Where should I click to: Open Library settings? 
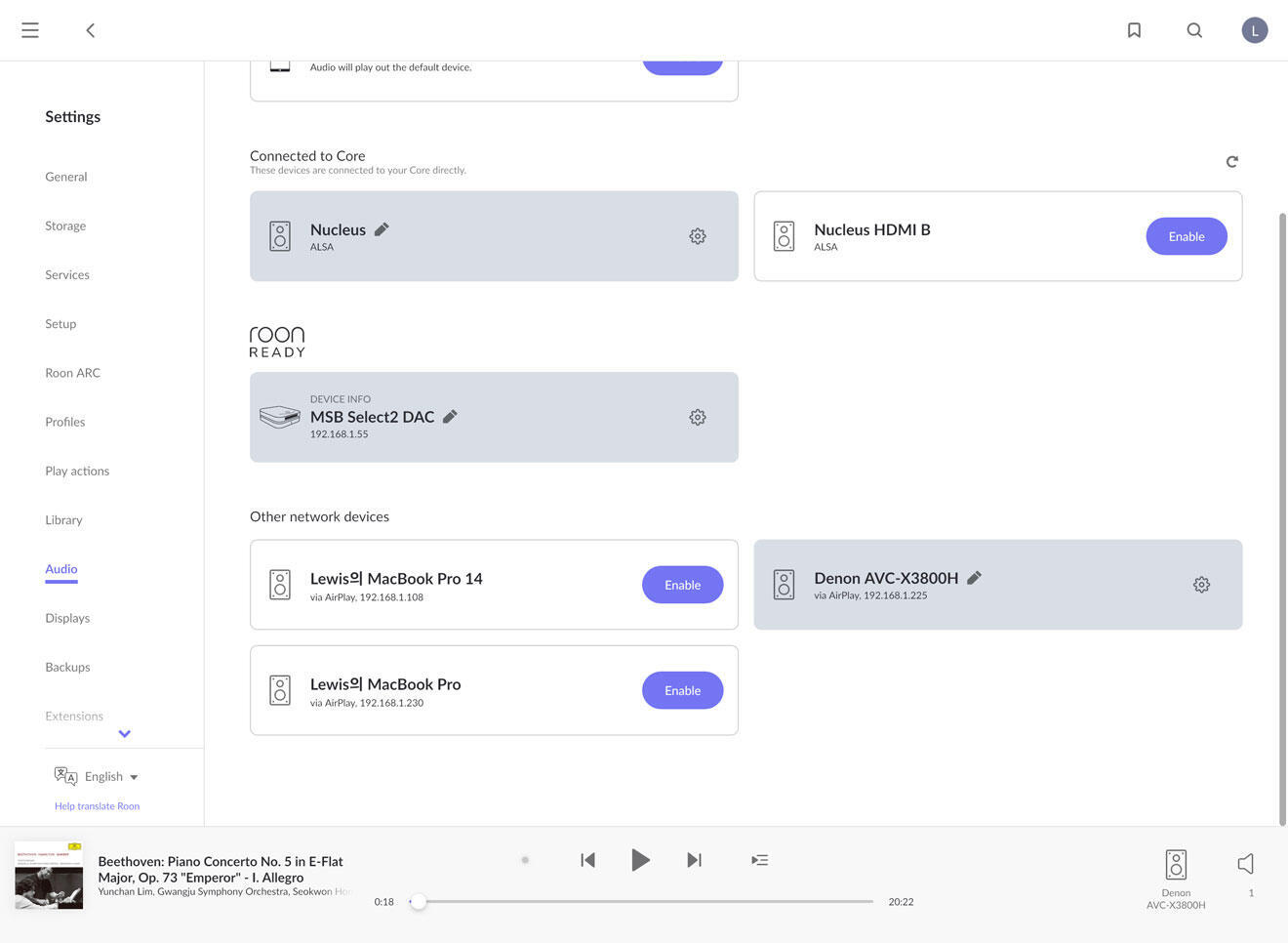(x=63, y=519)
